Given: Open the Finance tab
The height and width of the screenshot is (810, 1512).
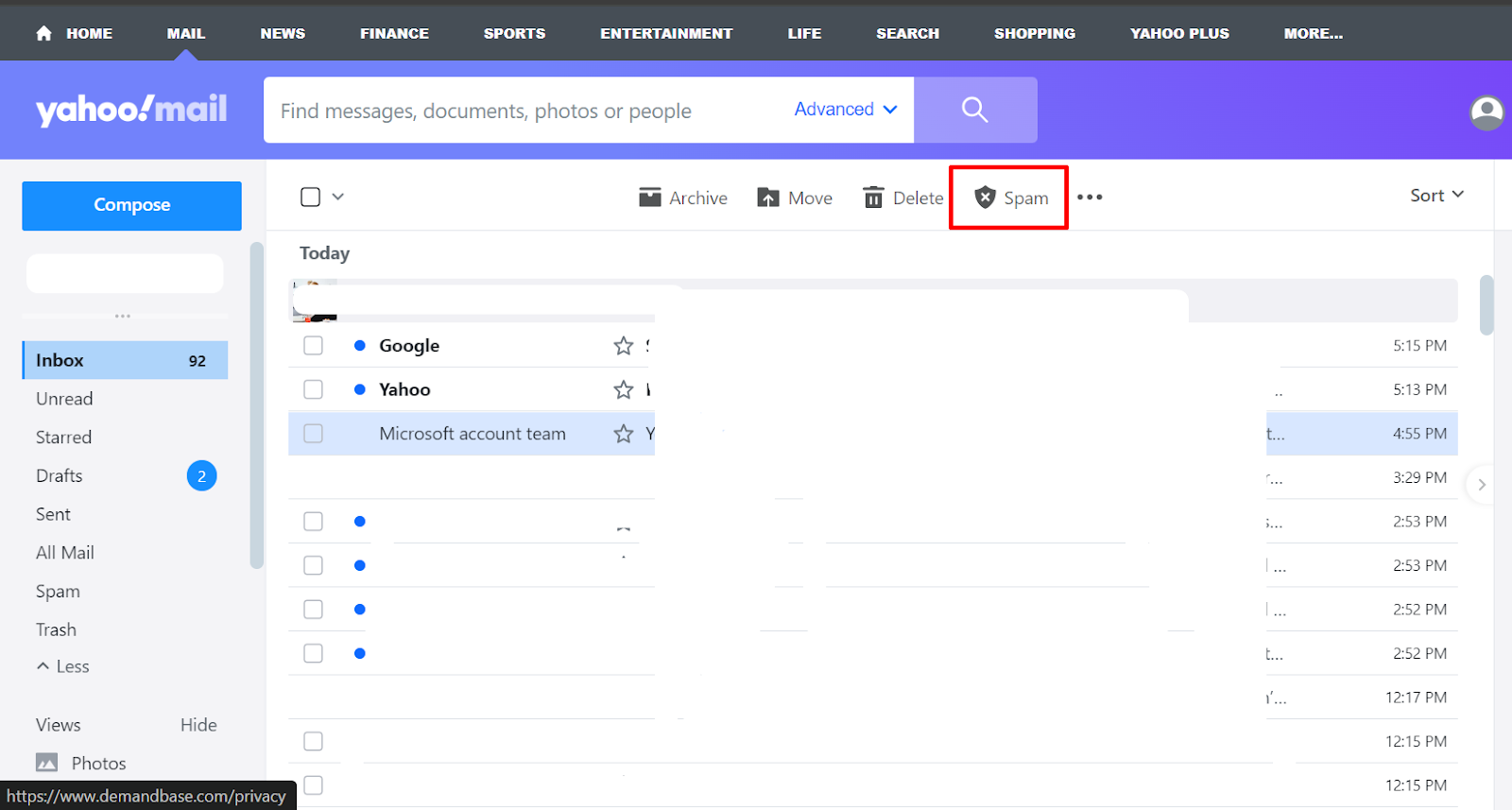Looking at the screenshot, I should click(x=394, y=33).
